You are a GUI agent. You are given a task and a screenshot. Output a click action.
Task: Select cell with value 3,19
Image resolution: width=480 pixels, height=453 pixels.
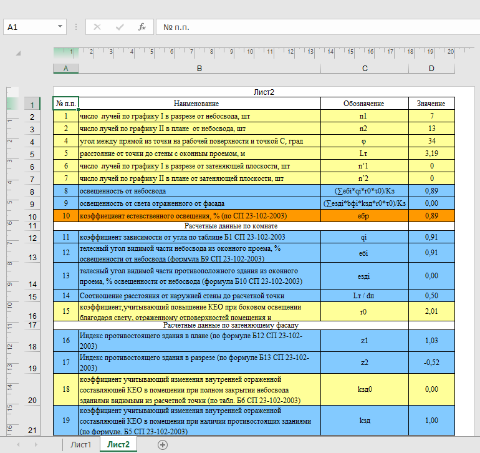point(431,153)
